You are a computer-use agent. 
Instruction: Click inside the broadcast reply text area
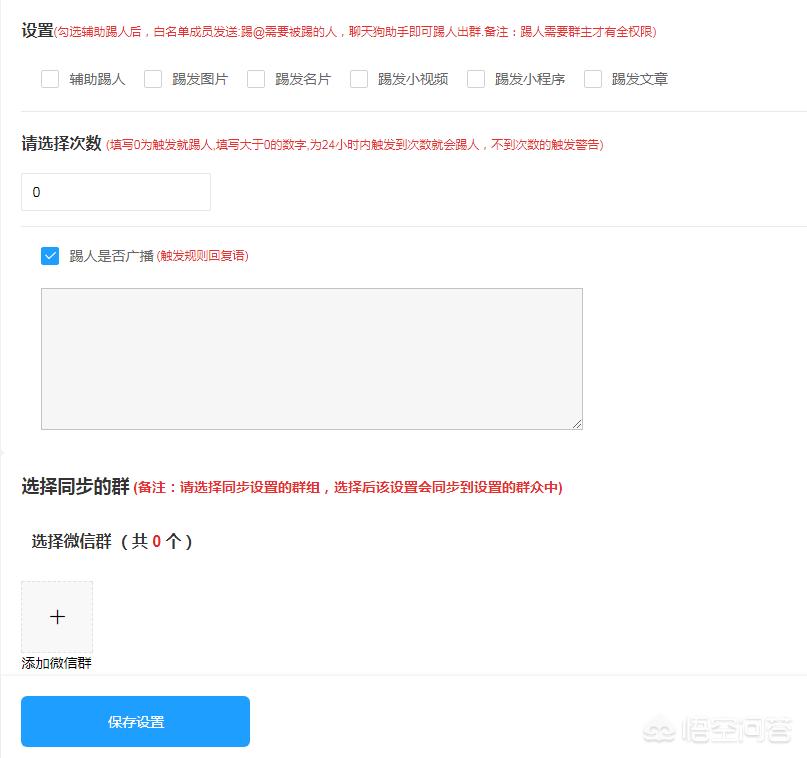(x=310, y=358)
